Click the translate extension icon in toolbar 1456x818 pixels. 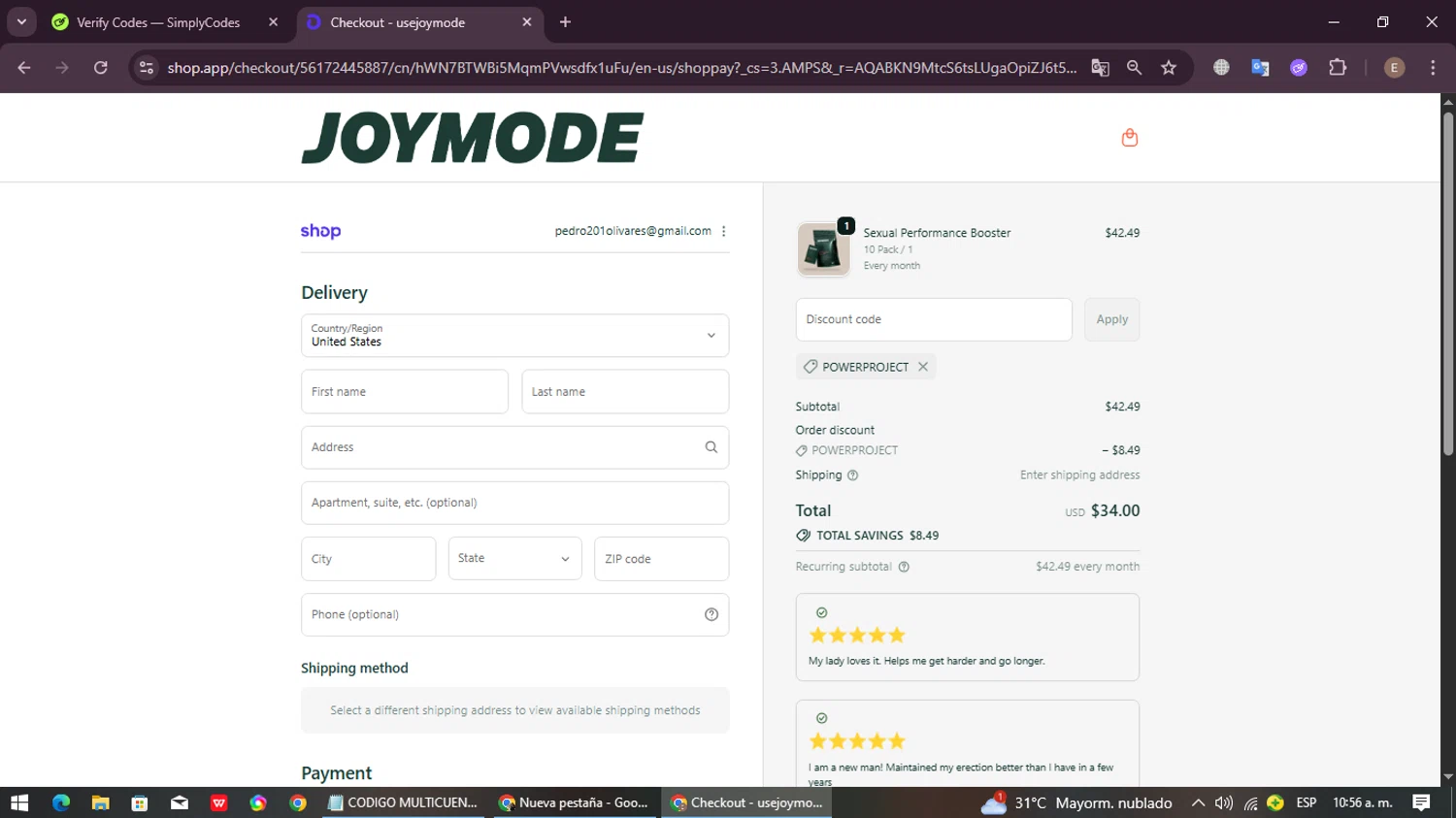point(1260,68)
